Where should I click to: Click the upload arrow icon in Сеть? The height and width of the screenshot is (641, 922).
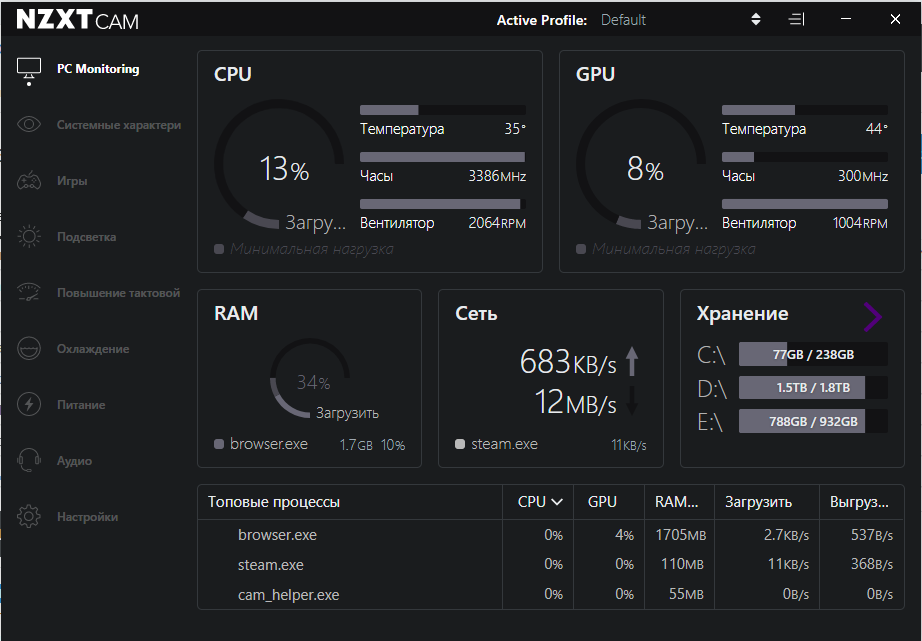[x=632, y=361]
